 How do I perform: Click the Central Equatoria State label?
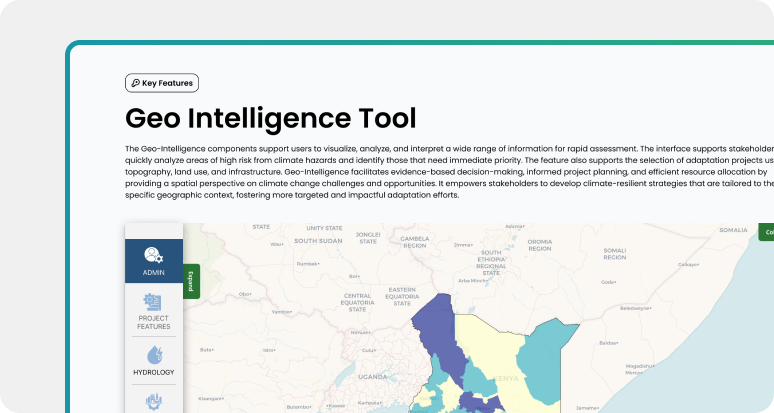[x=357, y=302]
